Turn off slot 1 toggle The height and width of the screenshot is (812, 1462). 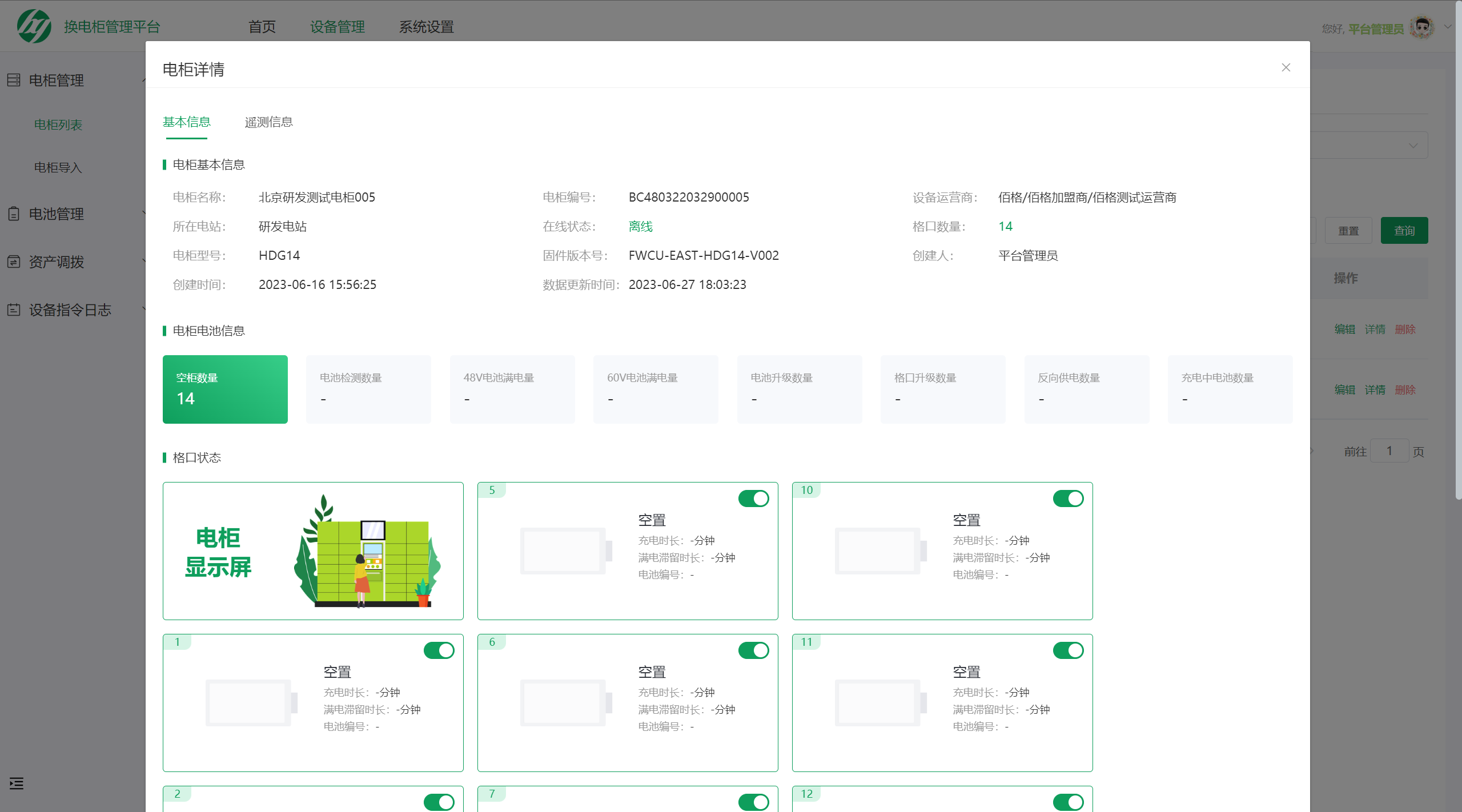tap(439, 650)
